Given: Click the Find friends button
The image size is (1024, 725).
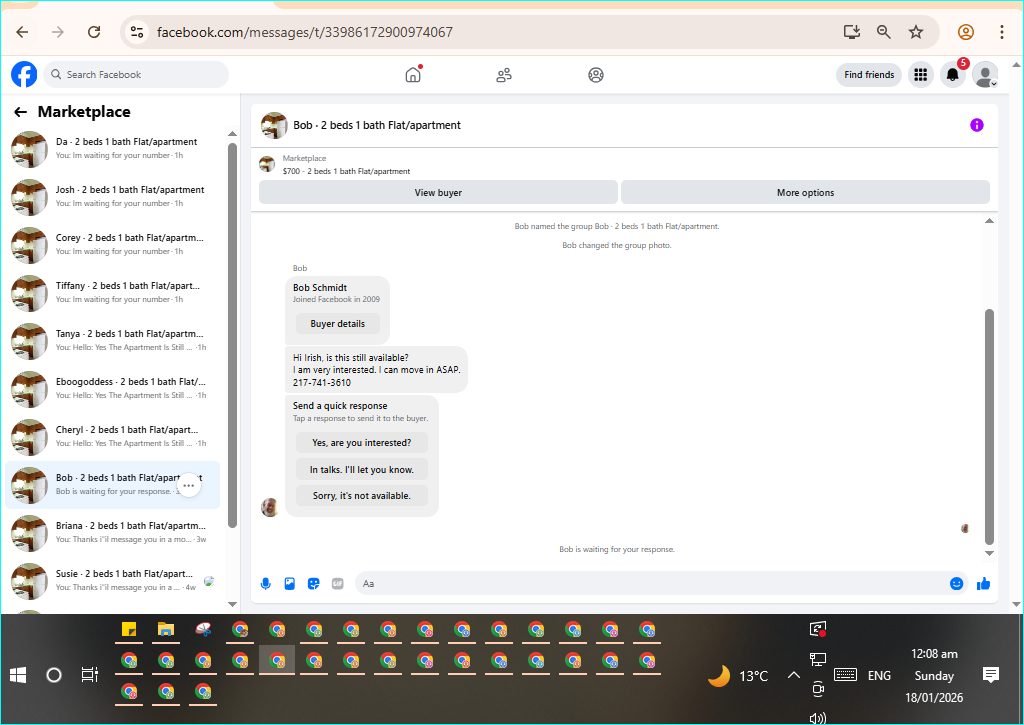Looking at the screenshot, I should tap(869, 74).
